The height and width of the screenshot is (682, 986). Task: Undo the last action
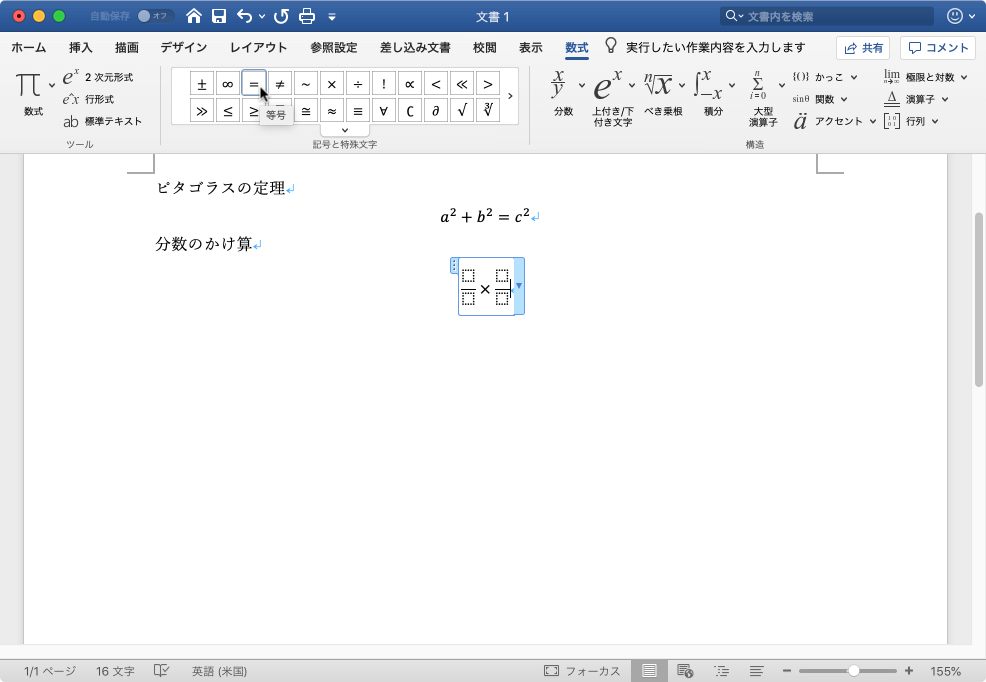pos(245,16)
